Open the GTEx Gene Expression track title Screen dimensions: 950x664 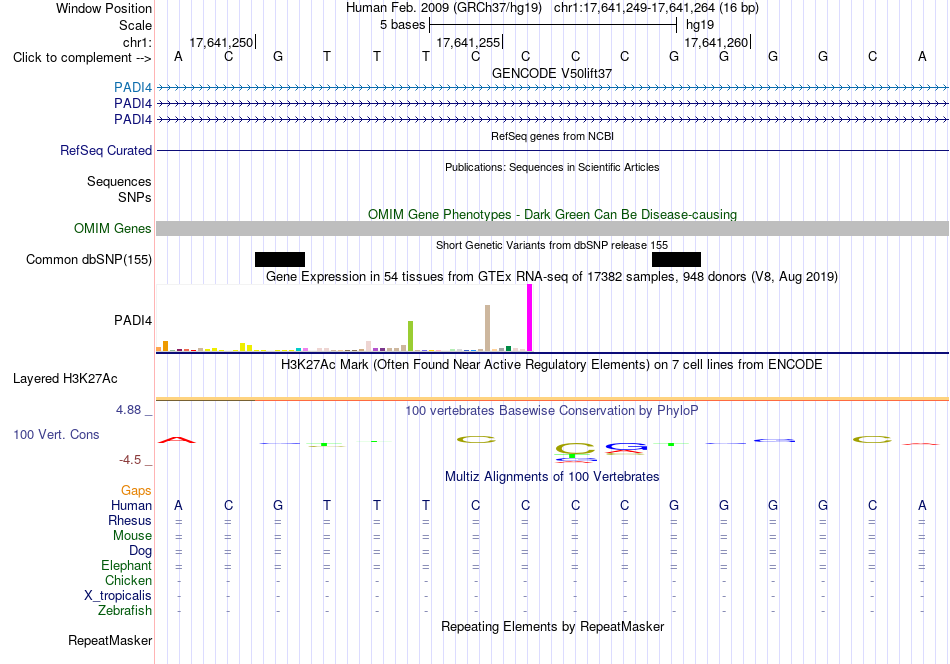coord(552,277)
